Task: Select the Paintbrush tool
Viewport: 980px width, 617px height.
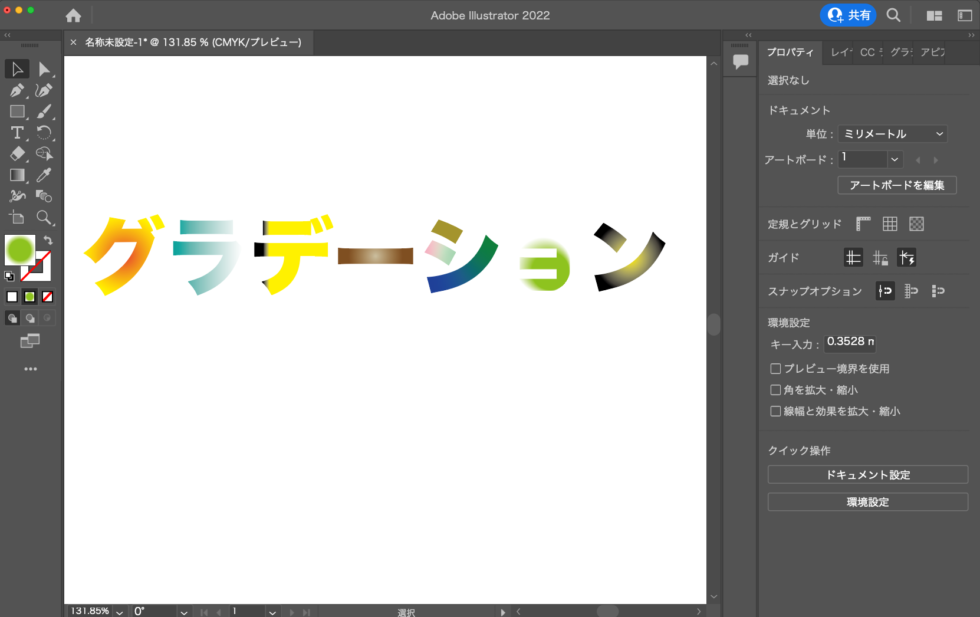Action: 45,111
